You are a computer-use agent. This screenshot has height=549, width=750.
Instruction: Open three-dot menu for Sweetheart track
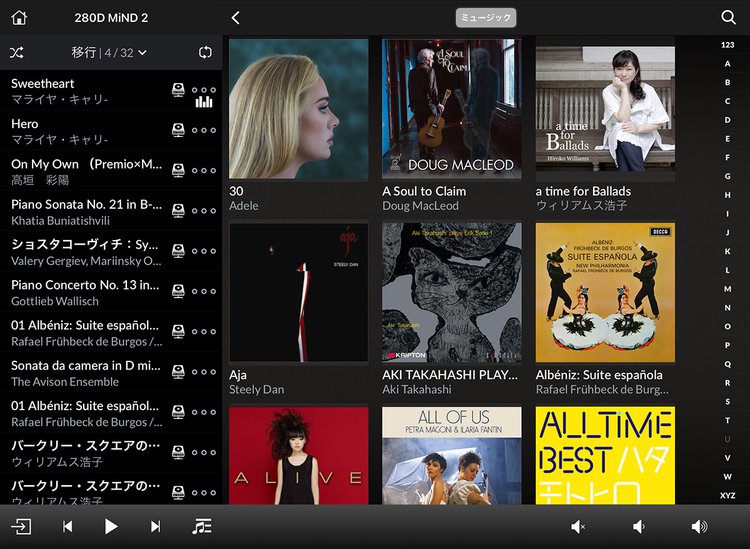[x=204, y=88]
